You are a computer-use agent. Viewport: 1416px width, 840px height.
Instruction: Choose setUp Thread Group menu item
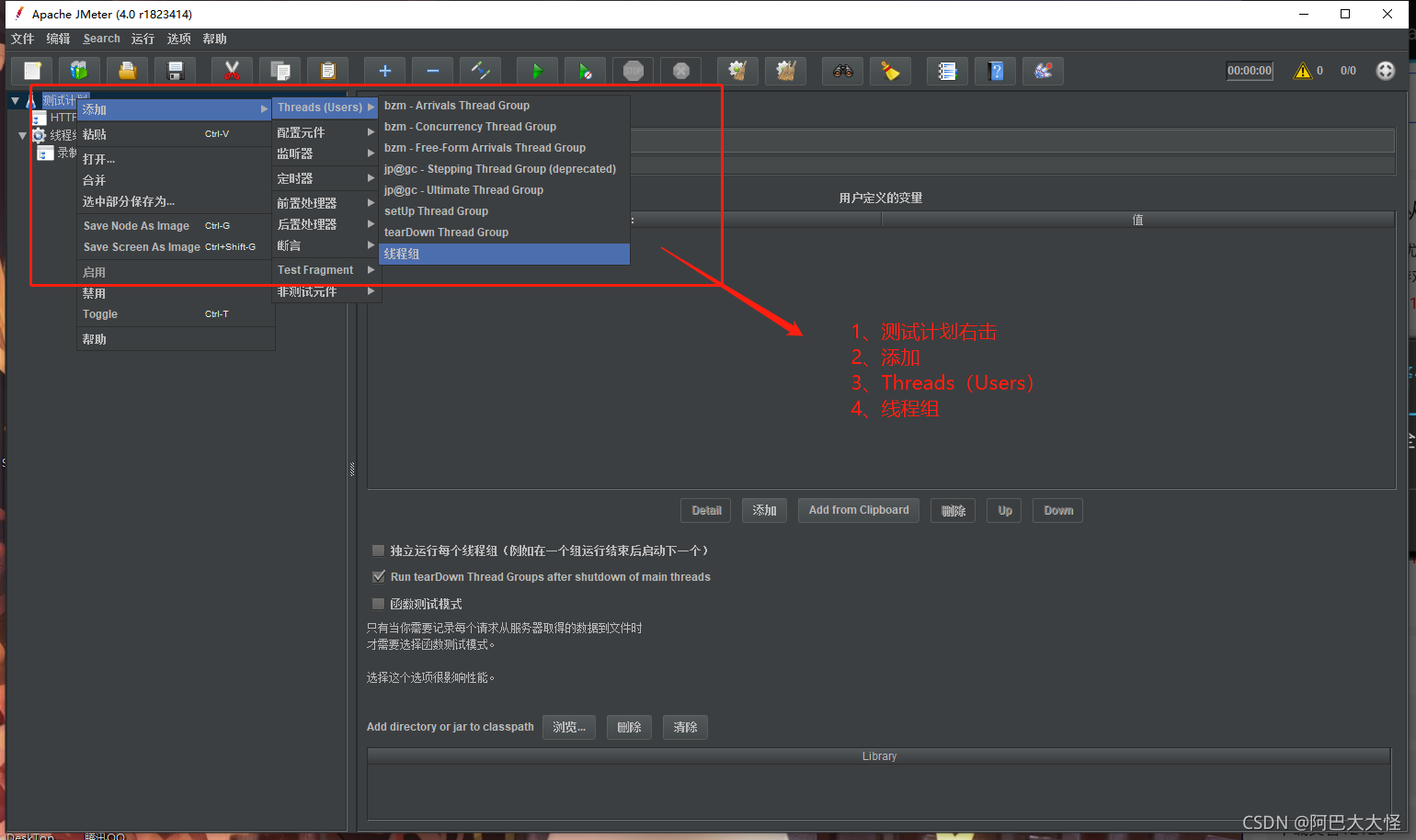click(505, 211)
